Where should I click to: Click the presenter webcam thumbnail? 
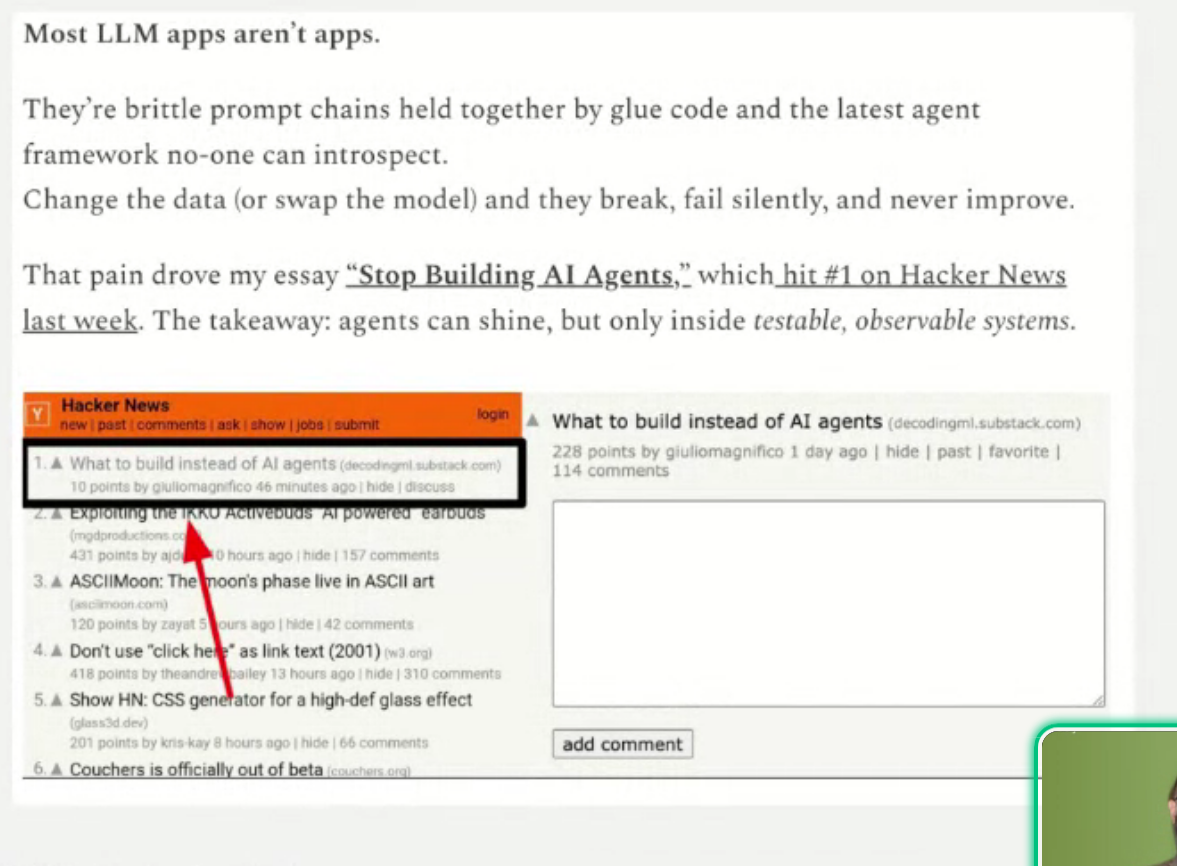(1109, 798)
